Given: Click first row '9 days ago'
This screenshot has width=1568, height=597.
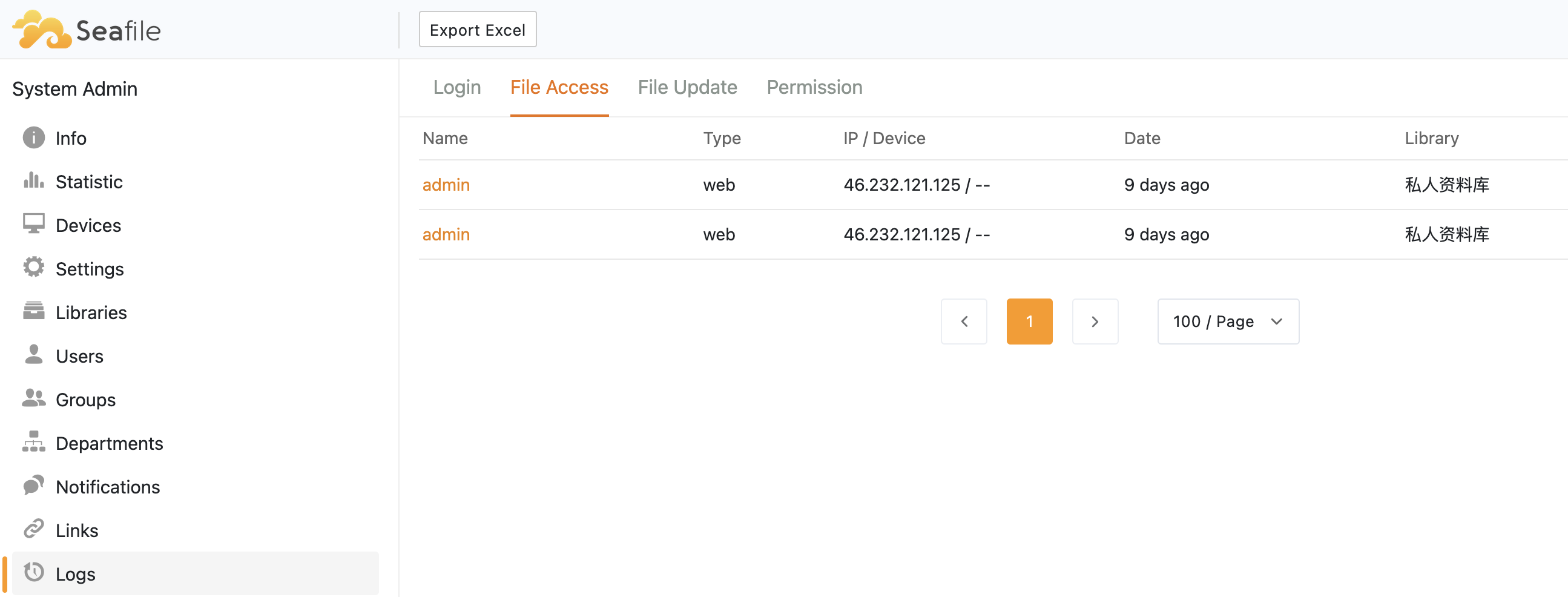Looking at the screenshot, I should 1166,185.
